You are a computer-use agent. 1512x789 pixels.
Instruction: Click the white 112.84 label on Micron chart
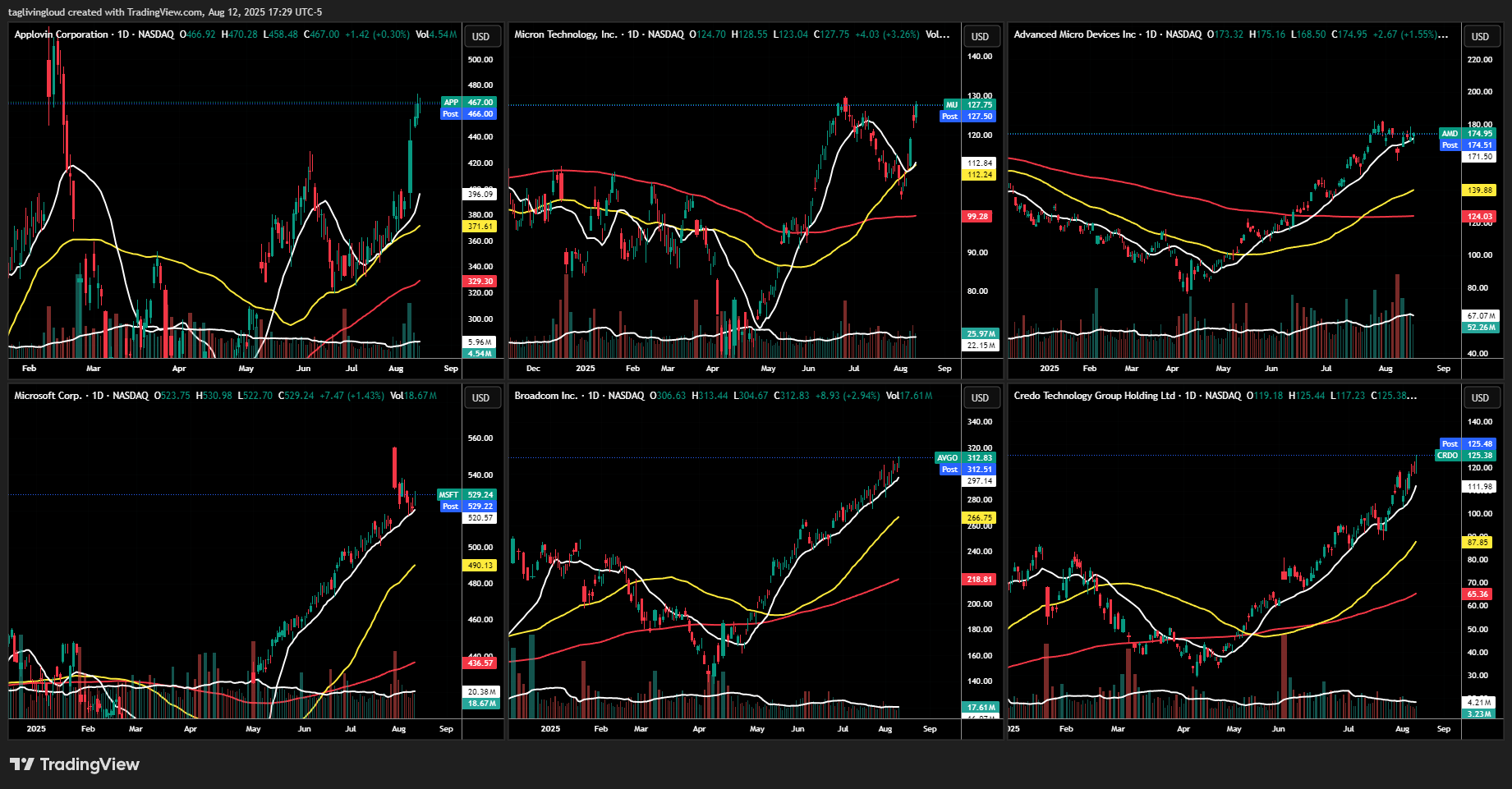980,163
